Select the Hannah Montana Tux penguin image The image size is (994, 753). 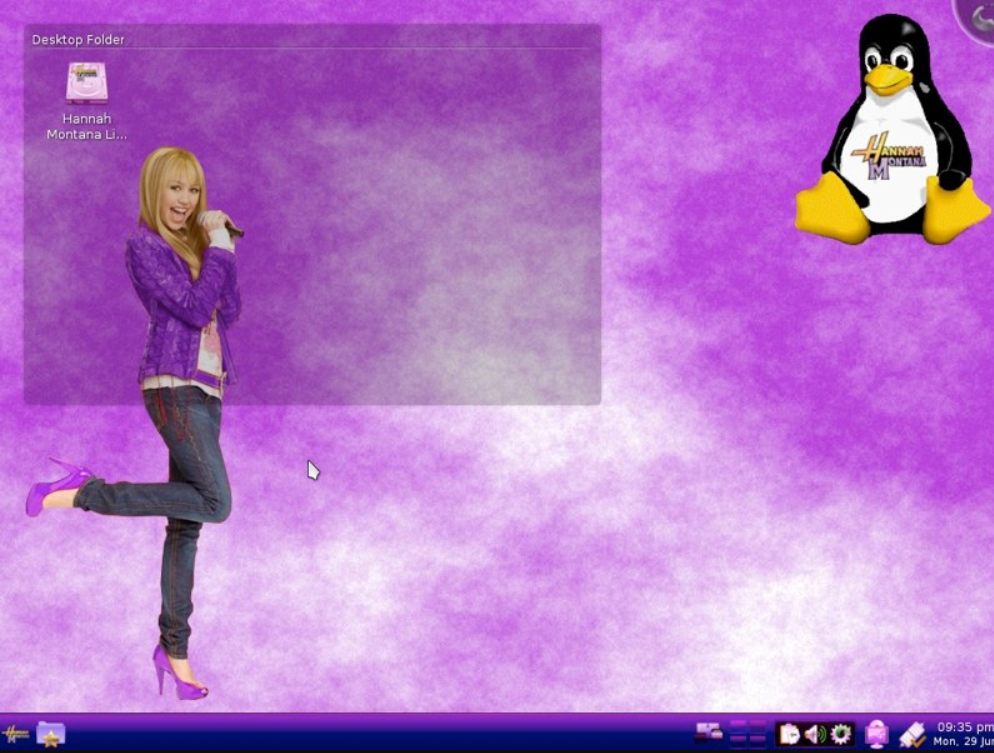[x=892, y=125]
